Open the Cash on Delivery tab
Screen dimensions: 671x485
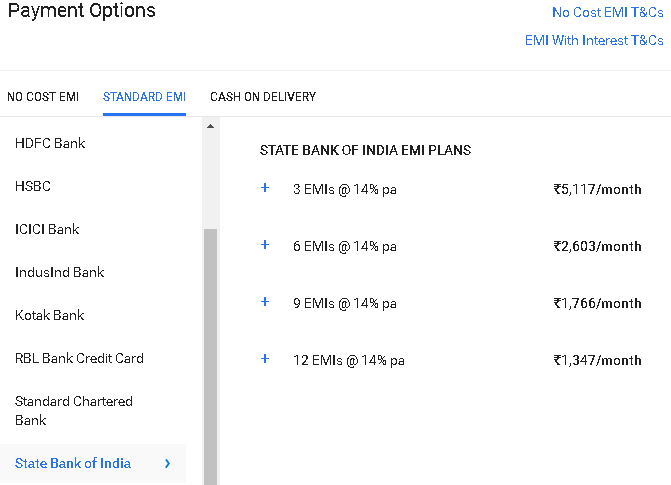tap(263, 97)
